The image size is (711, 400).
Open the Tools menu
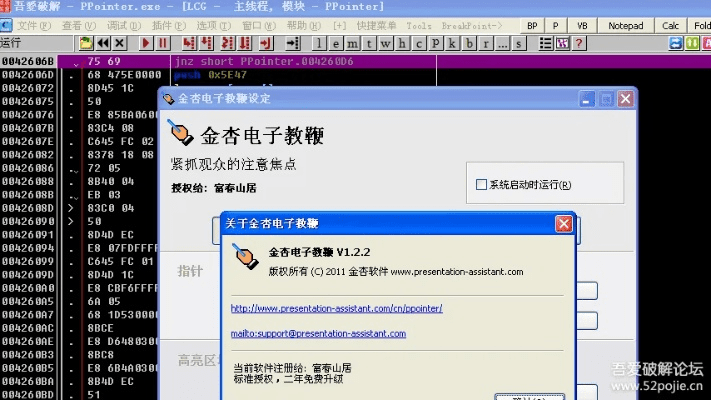tap(419, 26)
